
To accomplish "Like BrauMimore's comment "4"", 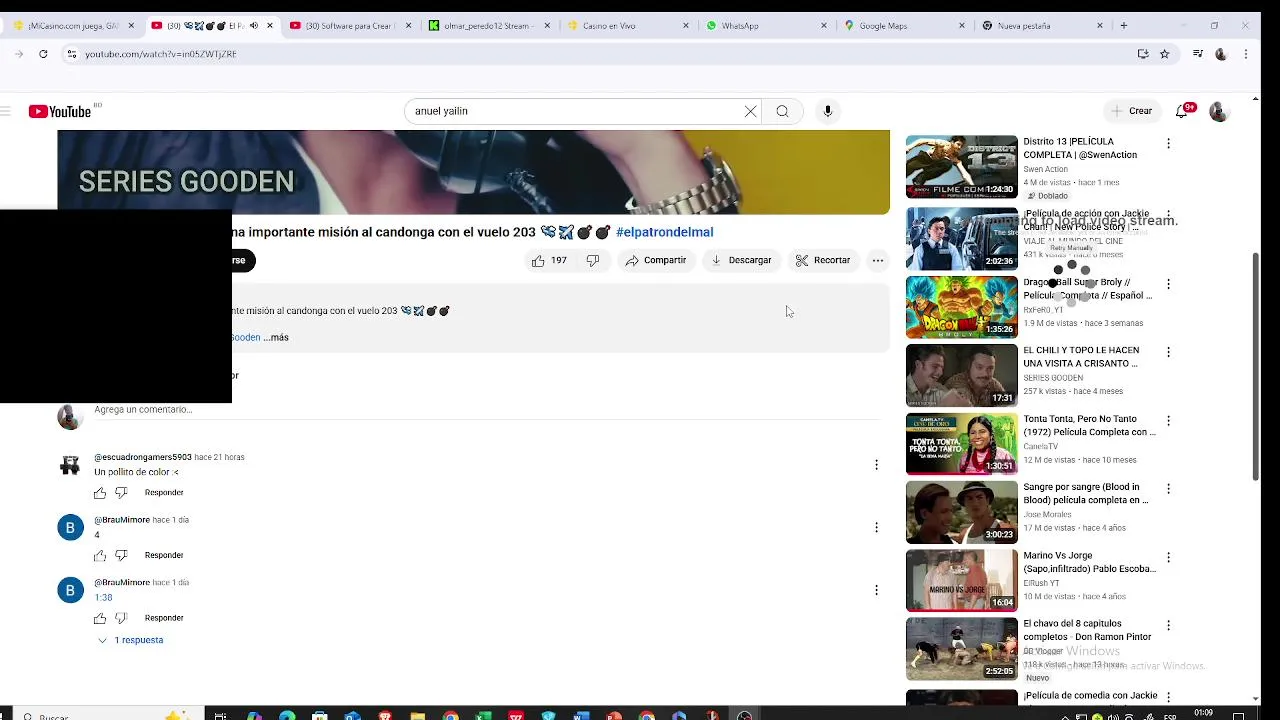I will coord(100,555).
